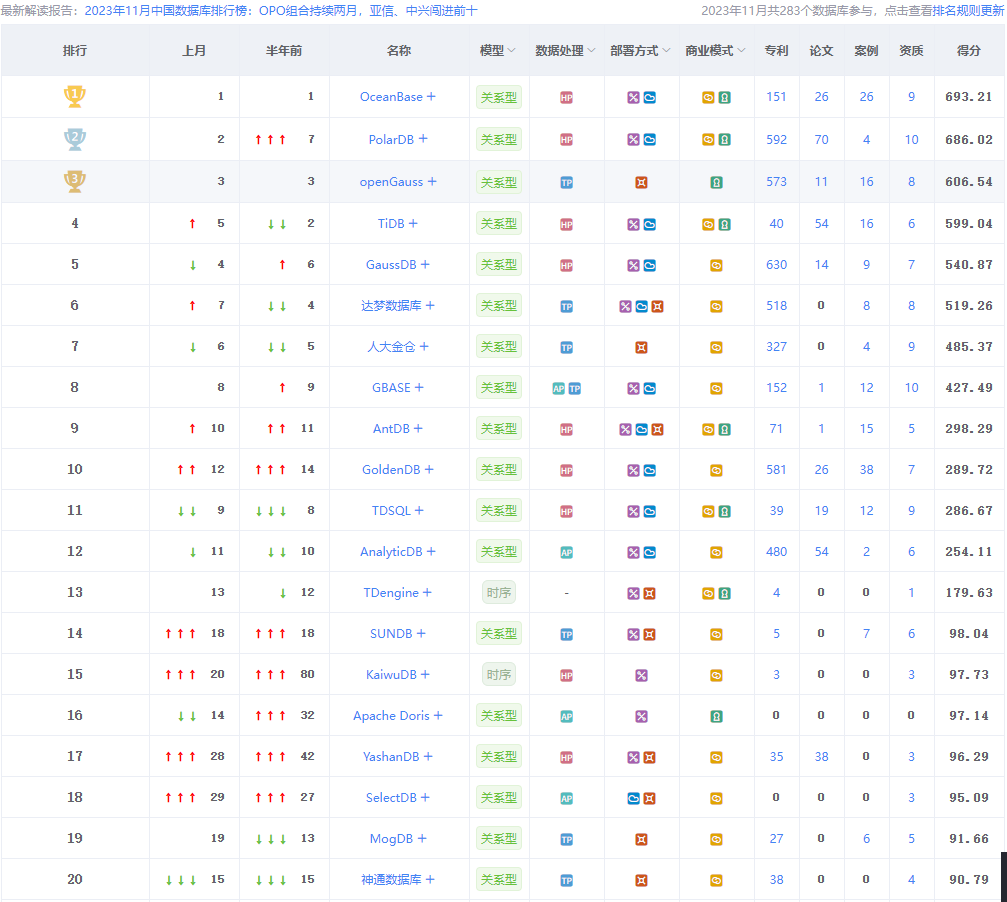Image resolution: width=1007 pixels, height=902 pixels.
Task: Click the green business model icon for TDengine
Action: (724, 593)
